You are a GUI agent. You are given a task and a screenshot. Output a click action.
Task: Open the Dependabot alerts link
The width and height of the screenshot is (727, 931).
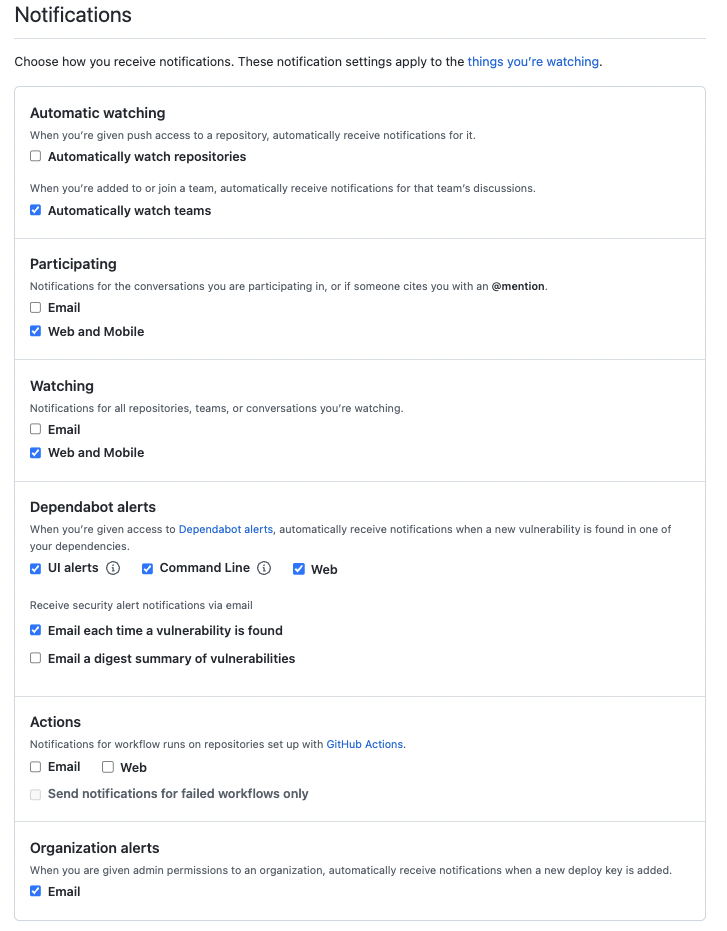point(225,529)
